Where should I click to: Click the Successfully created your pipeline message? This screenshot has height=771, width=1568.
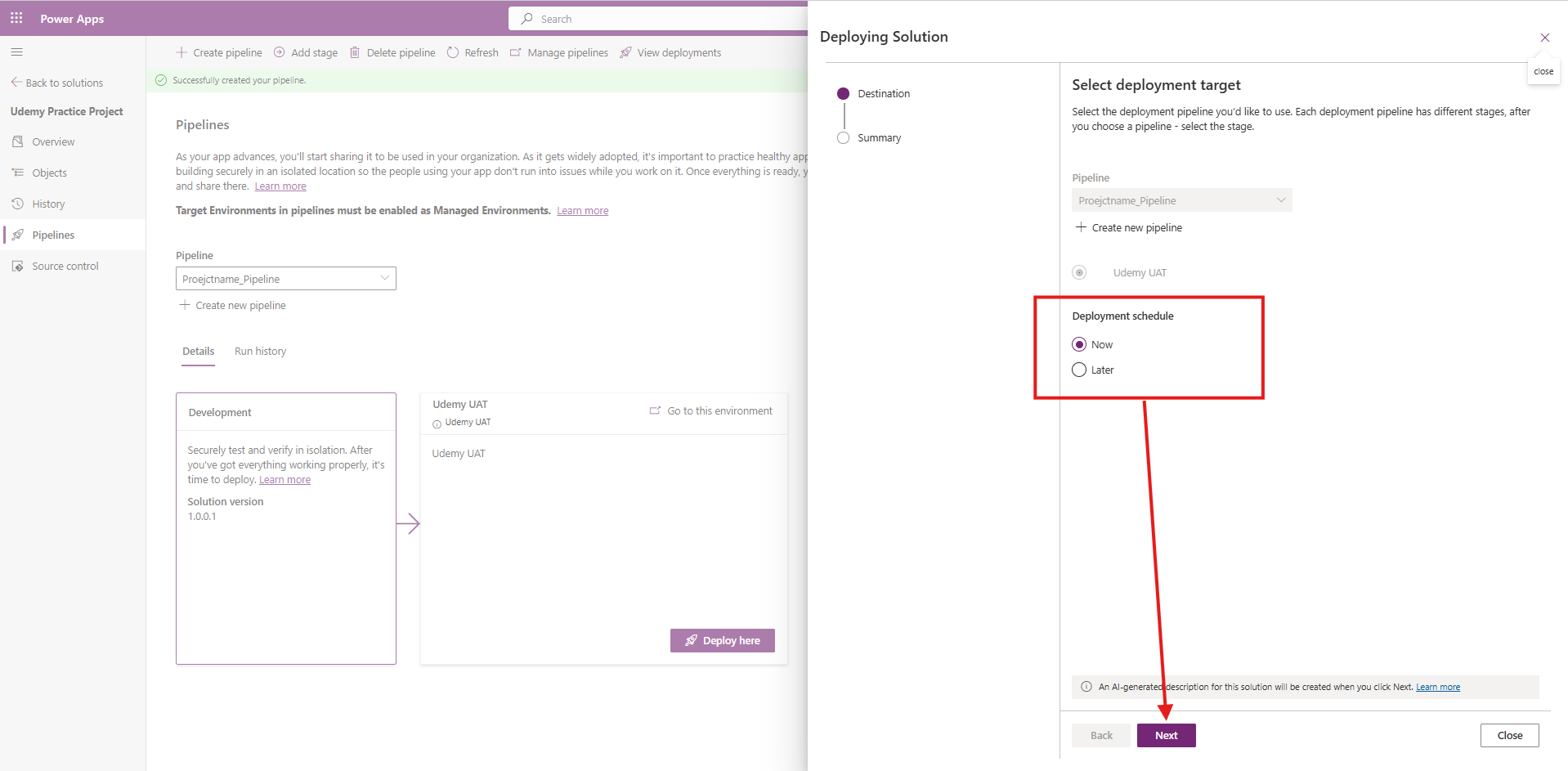[x=240, y=80]
